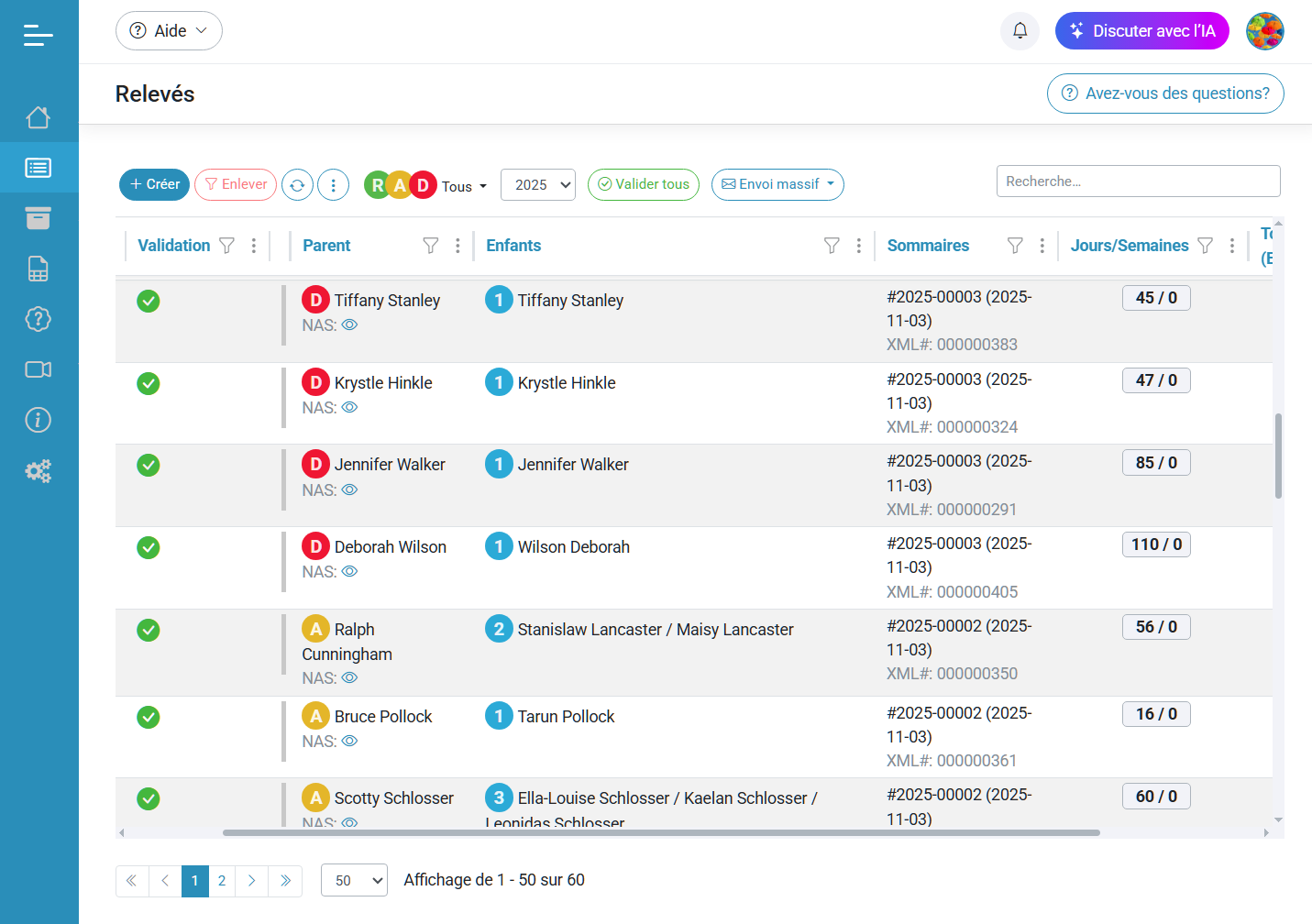
Task: Toggle NAS visibility for Bruce Pollock
Action: (x=349, y=742)
